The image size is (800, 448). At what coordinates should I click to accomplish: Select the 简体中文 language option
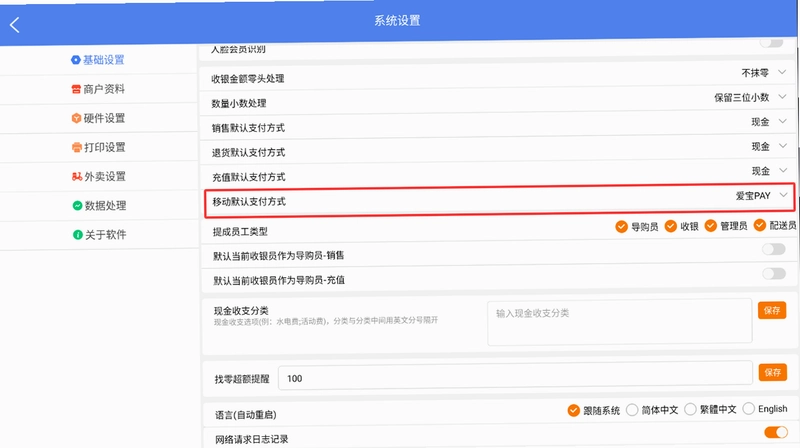632,410
